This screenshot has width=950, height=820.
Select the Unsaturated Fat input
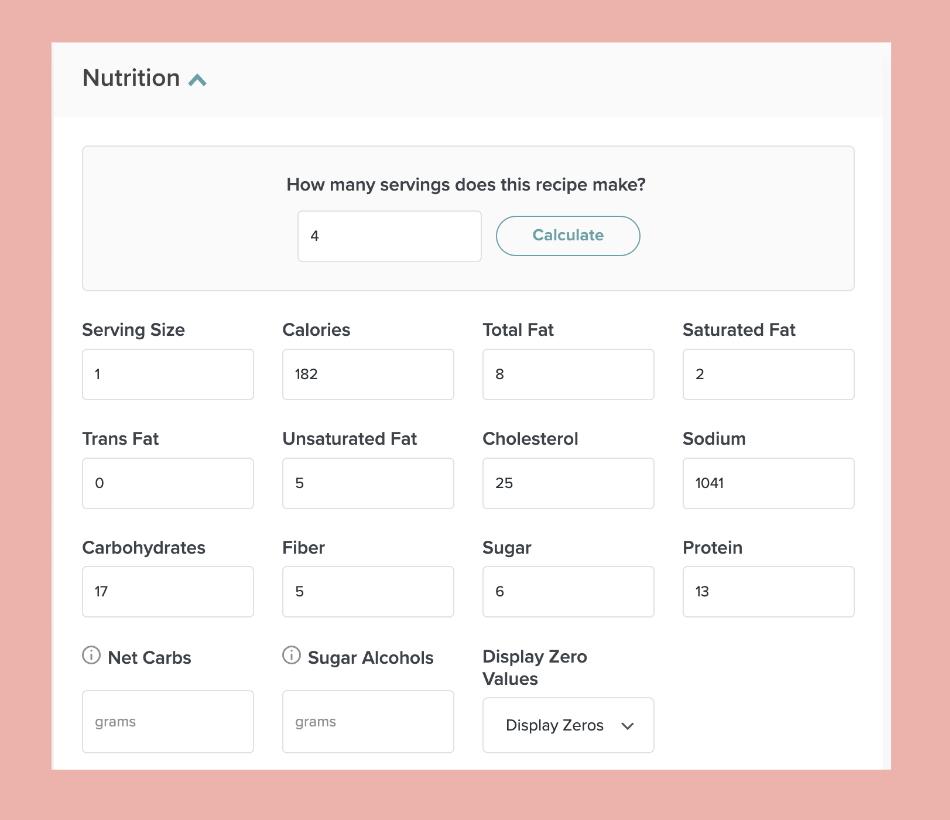pos(368,483)
